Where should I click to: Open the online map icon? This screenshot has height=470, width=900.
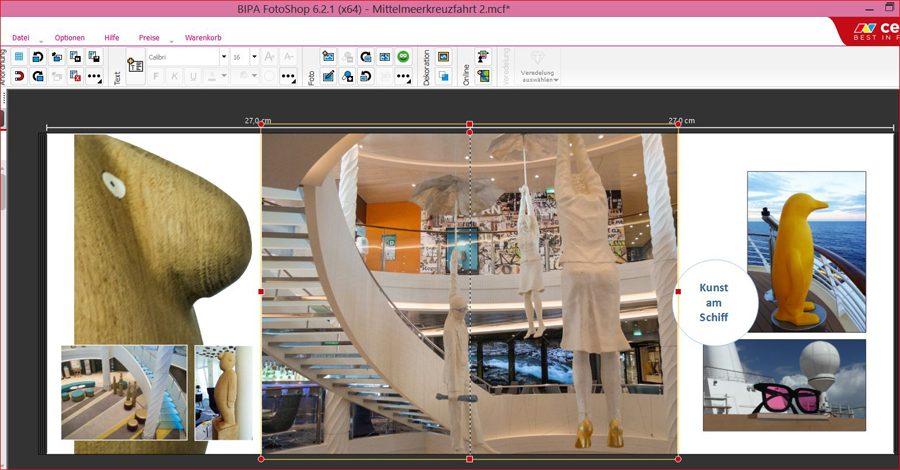[484, 76]
